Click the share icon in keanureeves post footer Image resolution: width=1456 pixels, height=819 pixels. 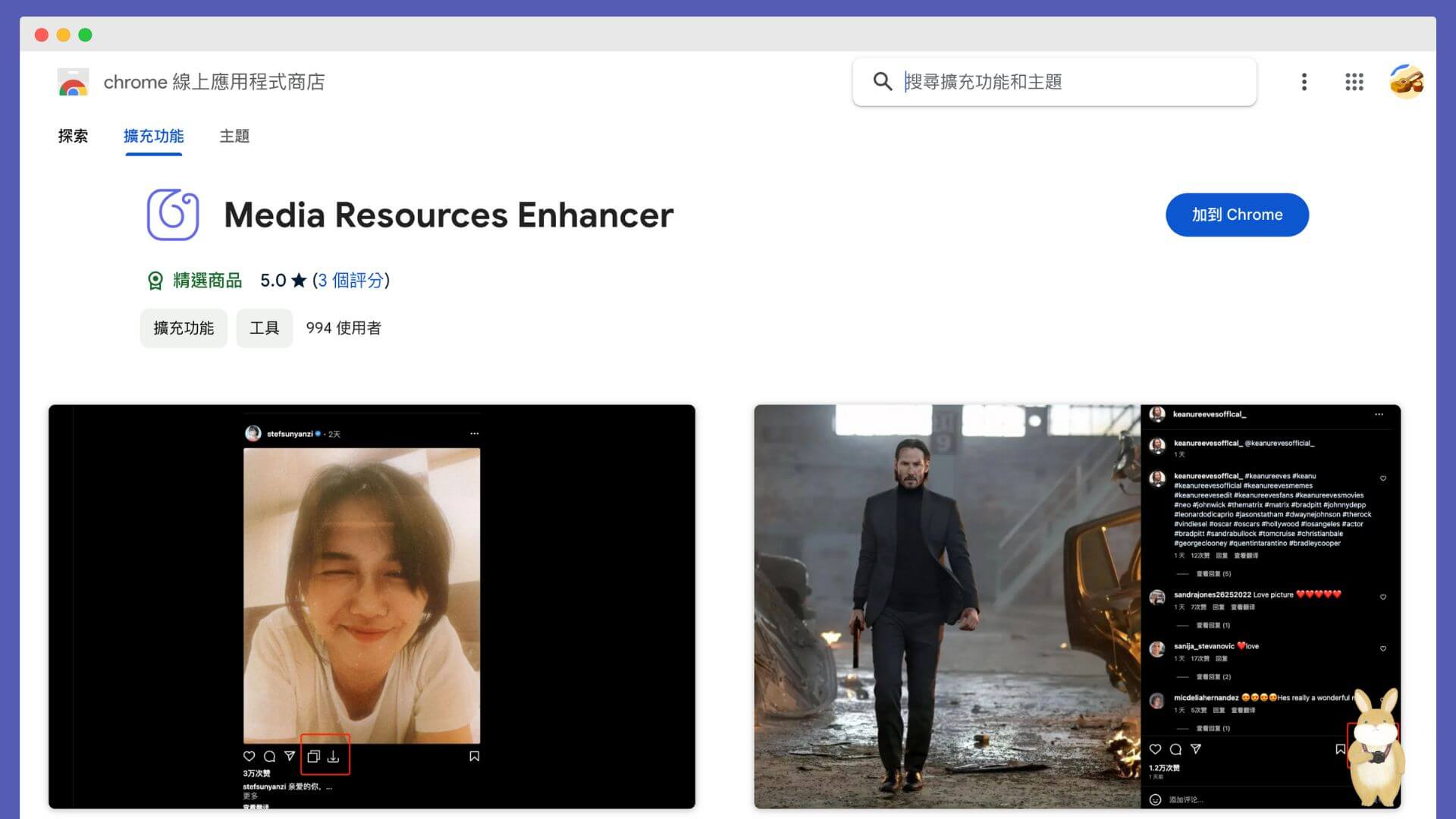click(1196, 749)
